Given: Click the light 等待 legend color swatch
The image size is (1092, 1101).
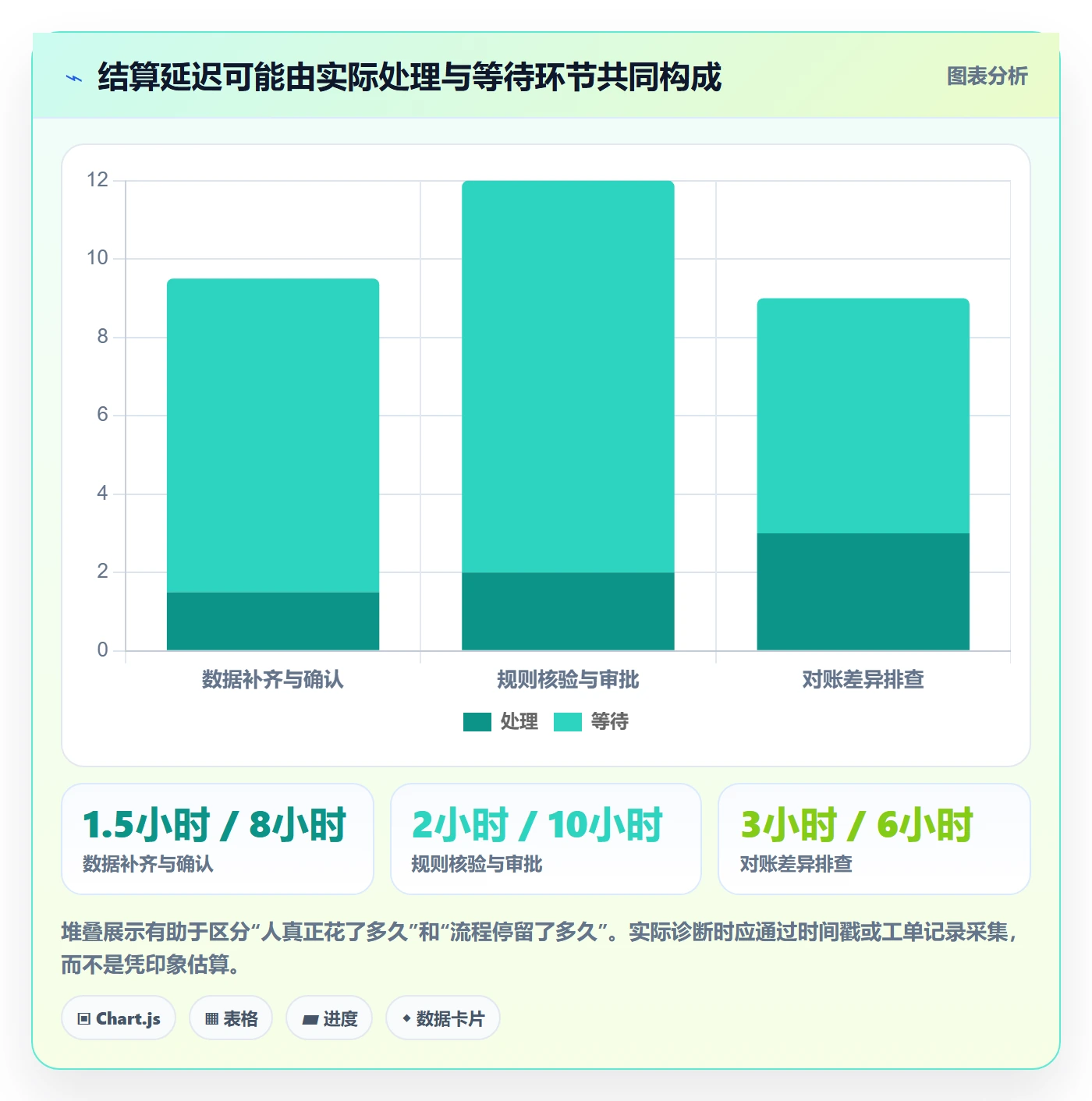Looking at the screenshot, I should (568, 722).
